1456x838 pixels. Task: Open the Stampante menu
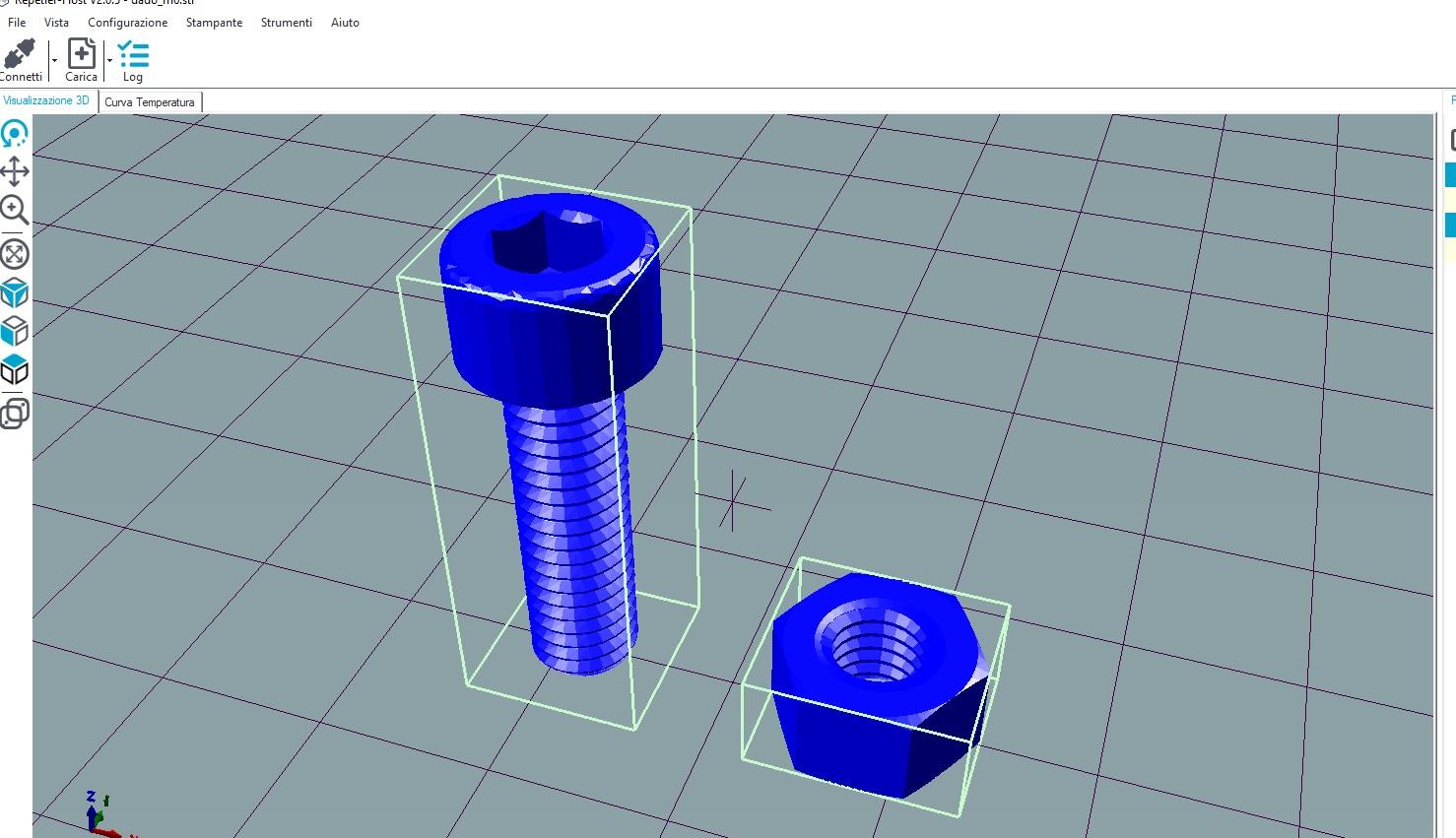[214, 22]
